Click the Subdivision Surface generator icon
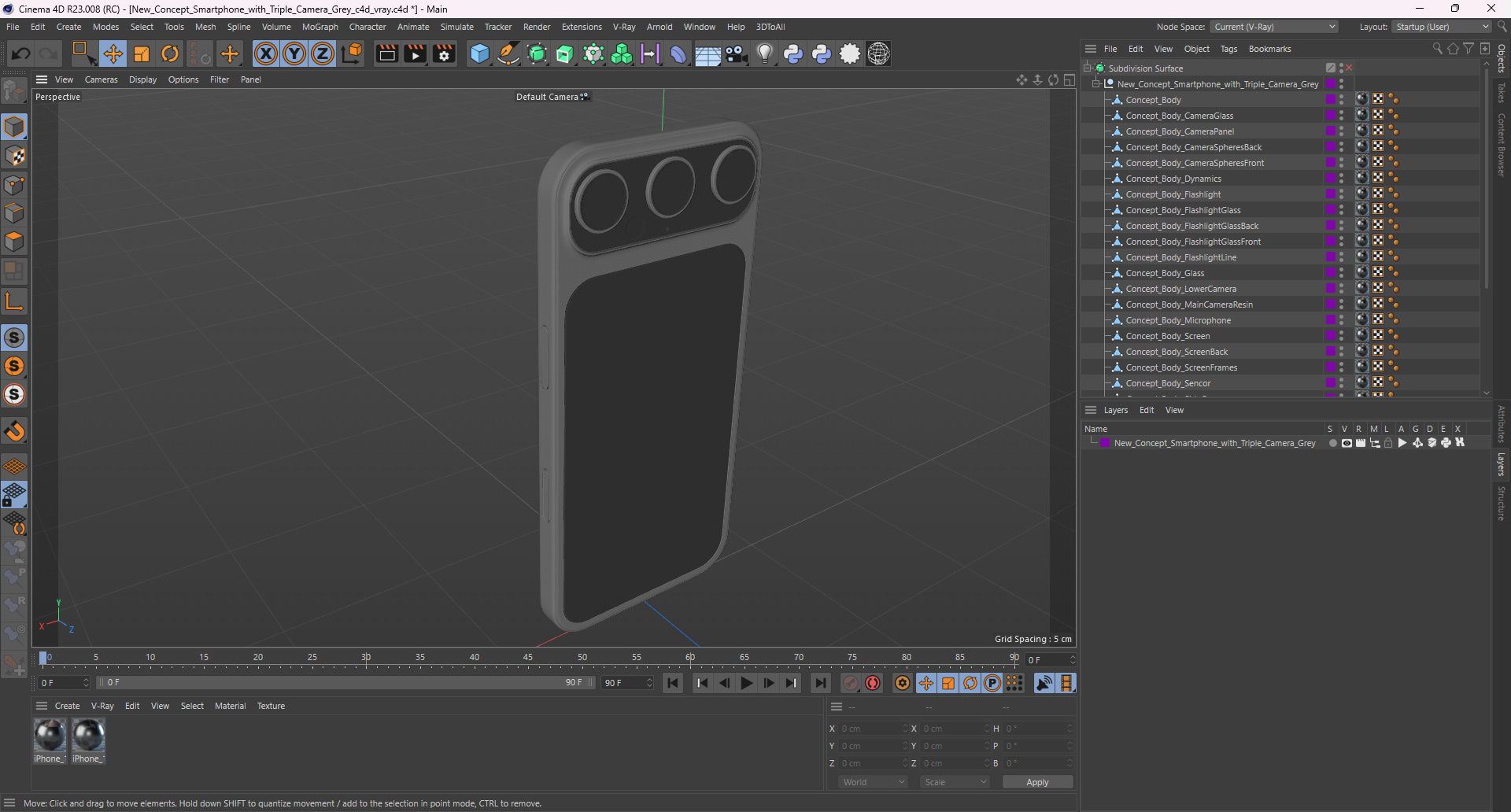1511x812 pixels. click(537, 54)
